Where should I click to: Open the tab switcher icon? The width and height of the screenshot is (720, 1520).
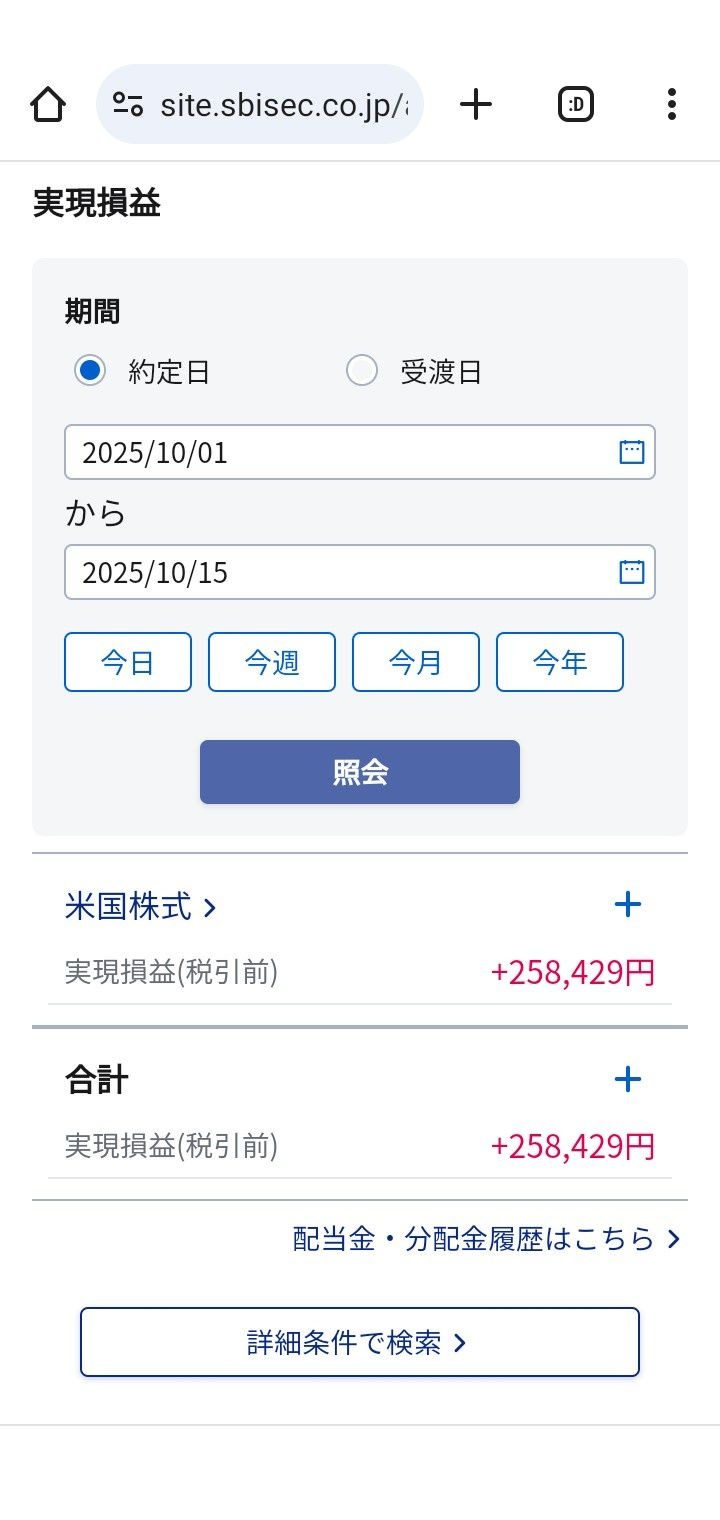coord(576,104)
